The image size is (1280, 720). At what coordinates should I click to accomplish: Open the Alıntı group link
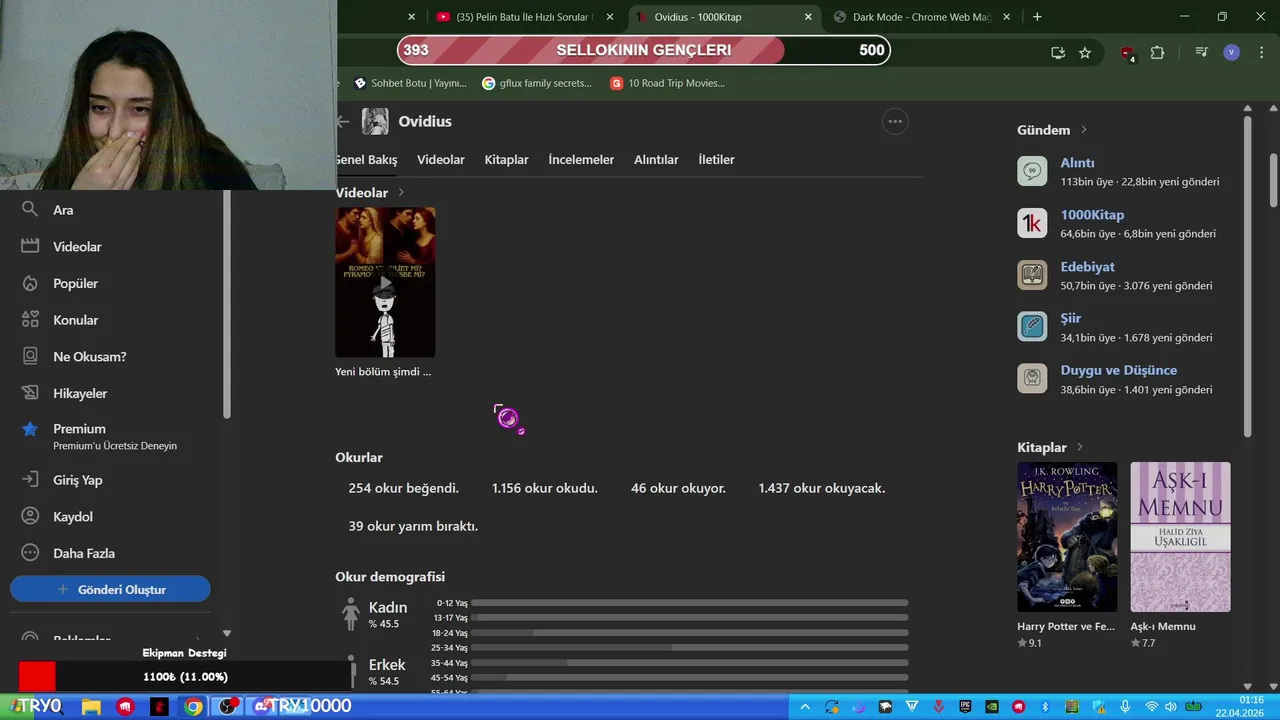tap(1077, 163)
